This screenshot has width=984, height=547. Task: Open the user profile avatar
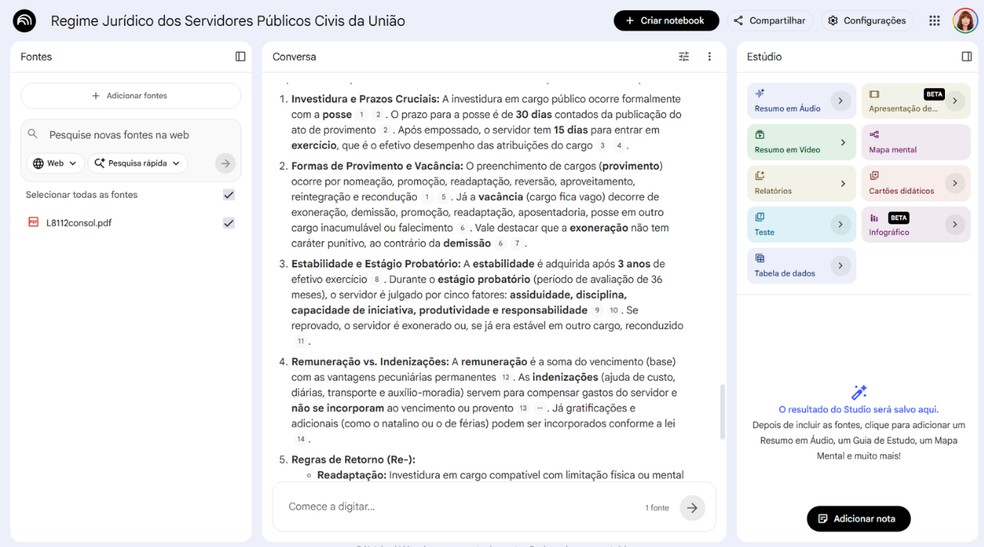pyautogui.click(x=965, y=21)
